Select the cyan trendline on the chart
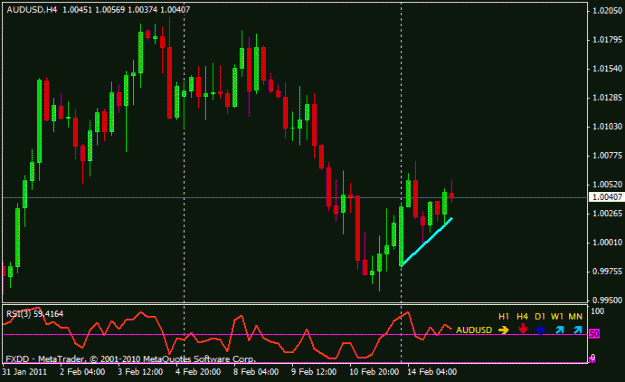 coord(426,242)
